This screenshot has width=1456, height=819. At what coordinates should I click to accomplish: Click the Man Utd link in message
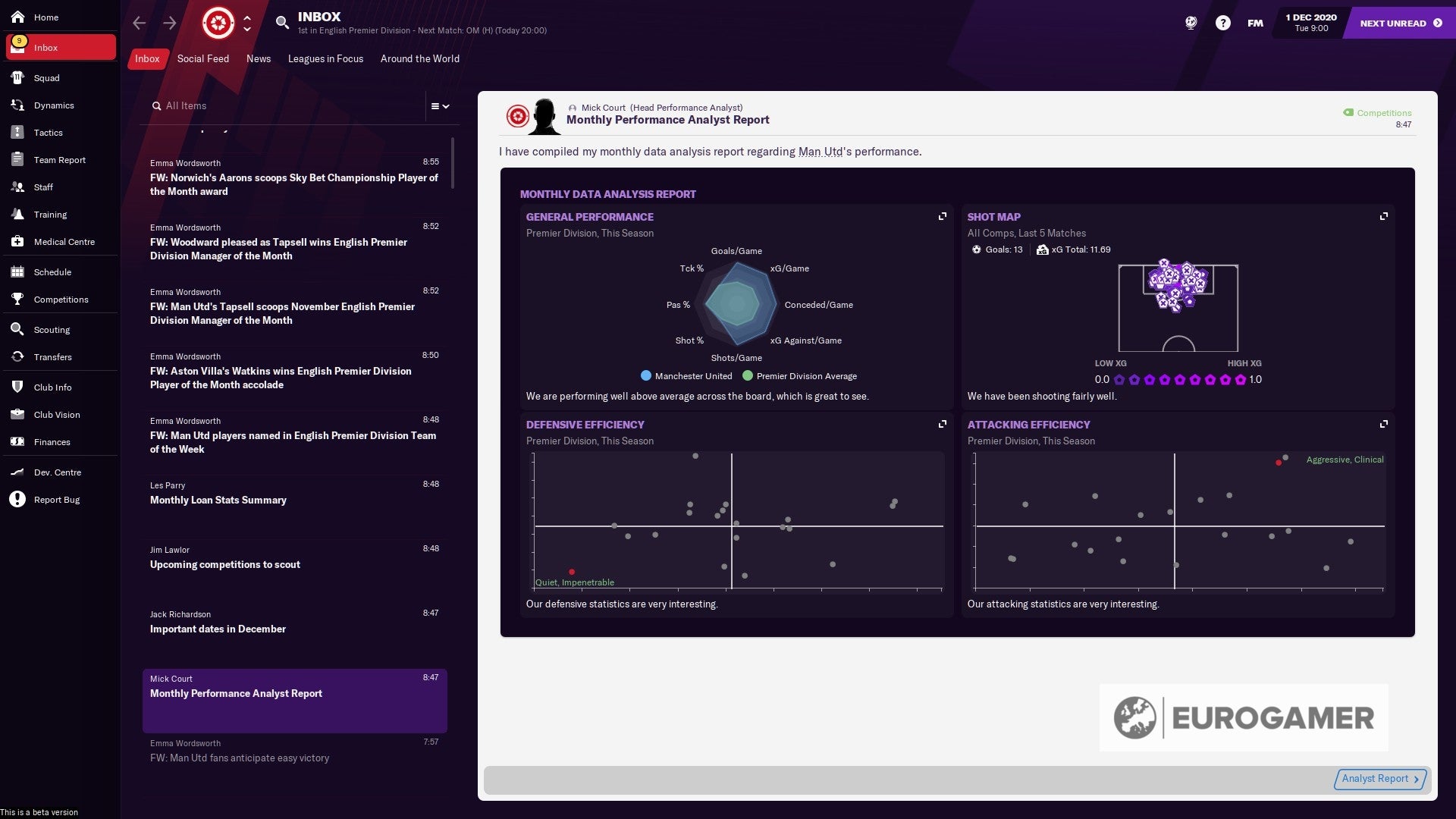point(821,152)
